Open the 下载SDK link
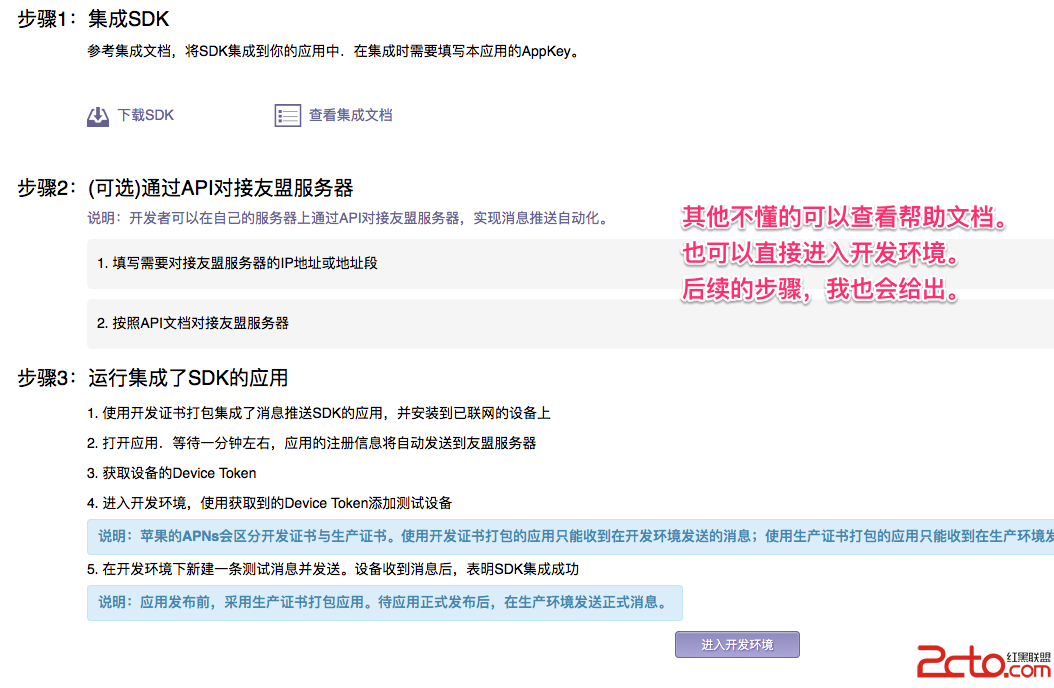Image resolution: width=1054 pixels, height=688 pixels. click(x=146, y=116)
